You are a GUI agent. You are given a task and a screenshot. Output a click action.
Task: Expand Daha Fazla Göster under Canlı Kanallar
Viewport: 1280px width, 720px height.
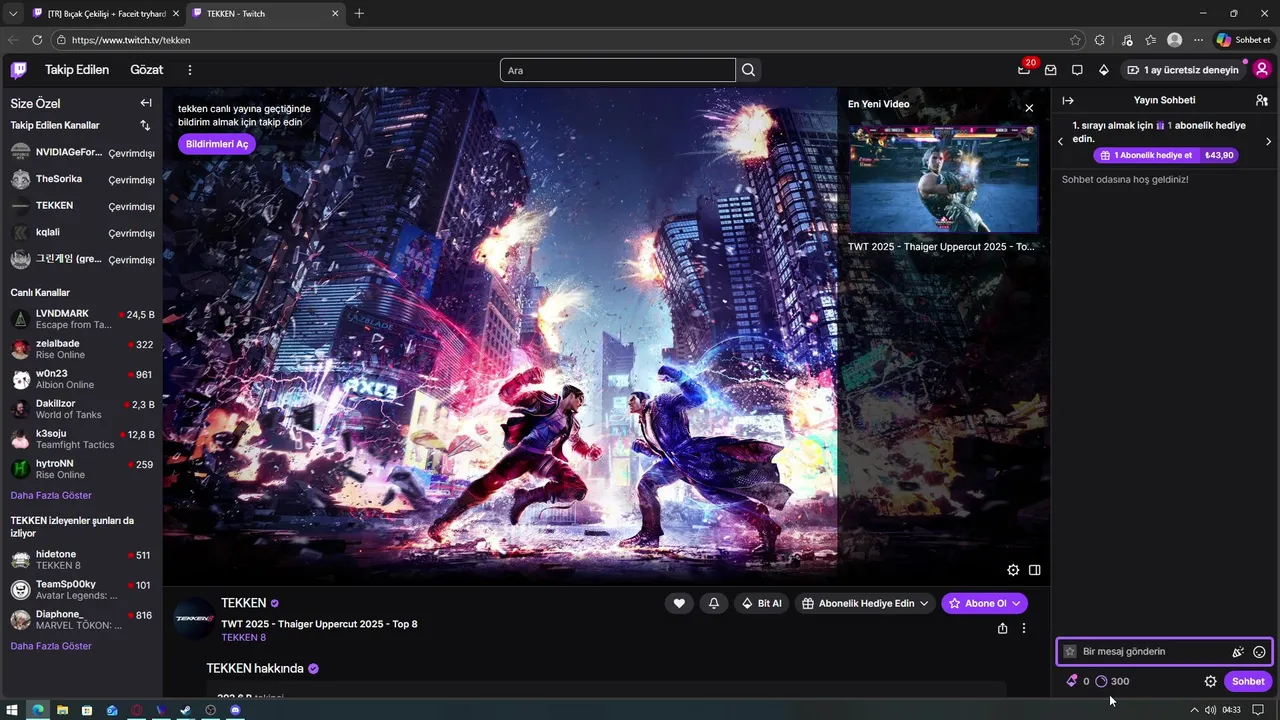tap(51, 495)
